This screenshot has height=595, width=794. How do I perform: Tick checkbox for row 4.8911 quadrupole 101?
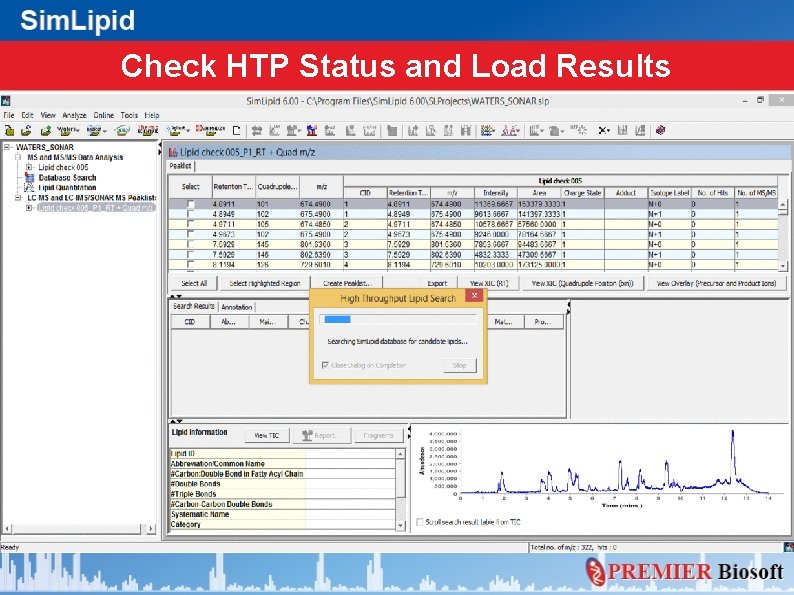(190, 204)
